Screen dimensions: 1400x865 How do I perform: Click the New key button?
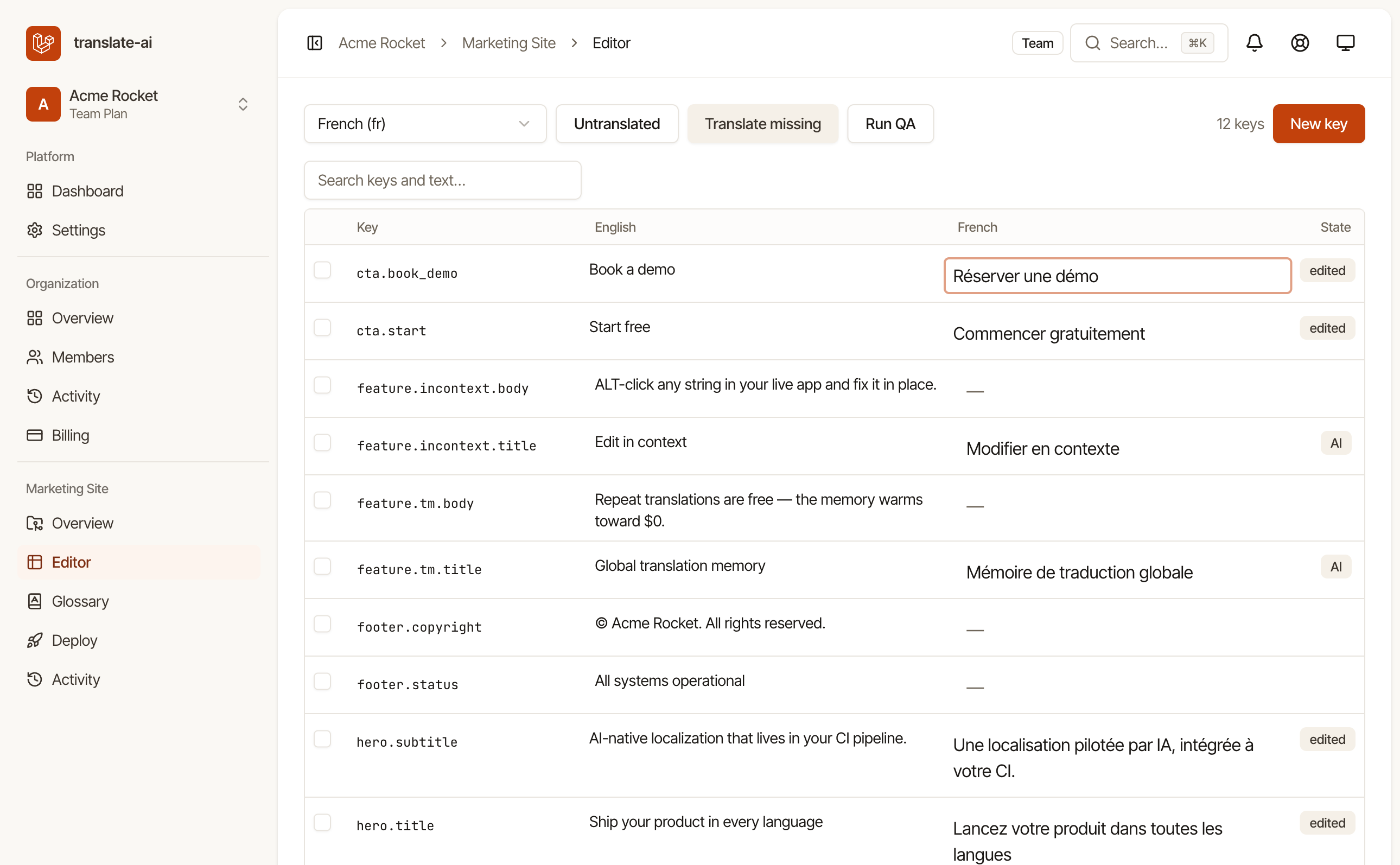[1318, 124]
